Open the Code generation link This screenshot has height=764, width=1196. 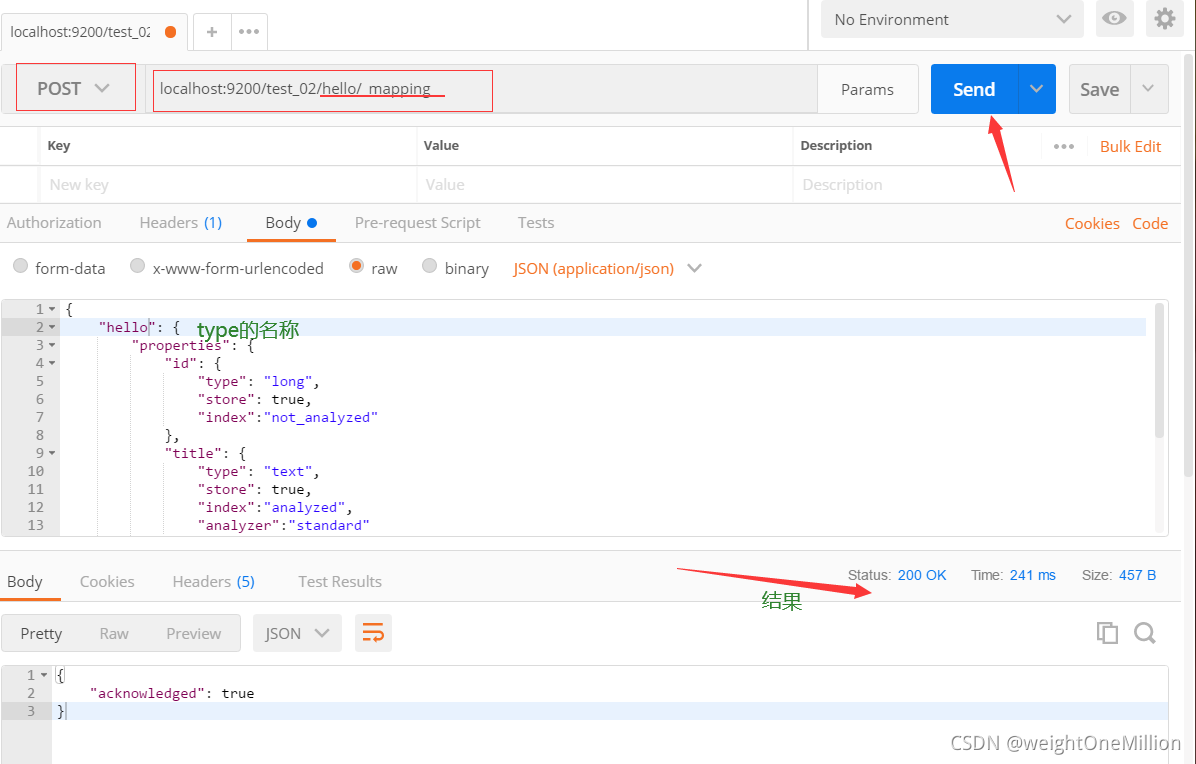[x=1149, y=223]
